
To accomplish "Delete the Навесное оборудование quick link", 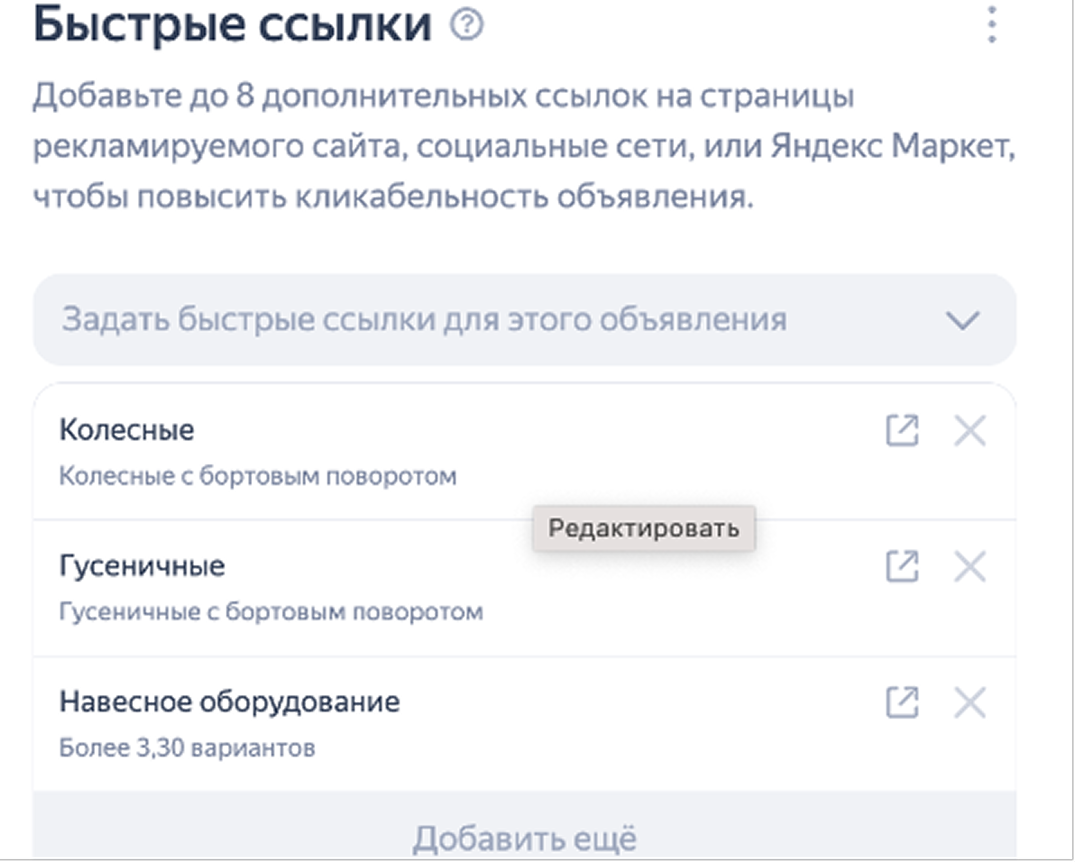I will pos(970,702).
